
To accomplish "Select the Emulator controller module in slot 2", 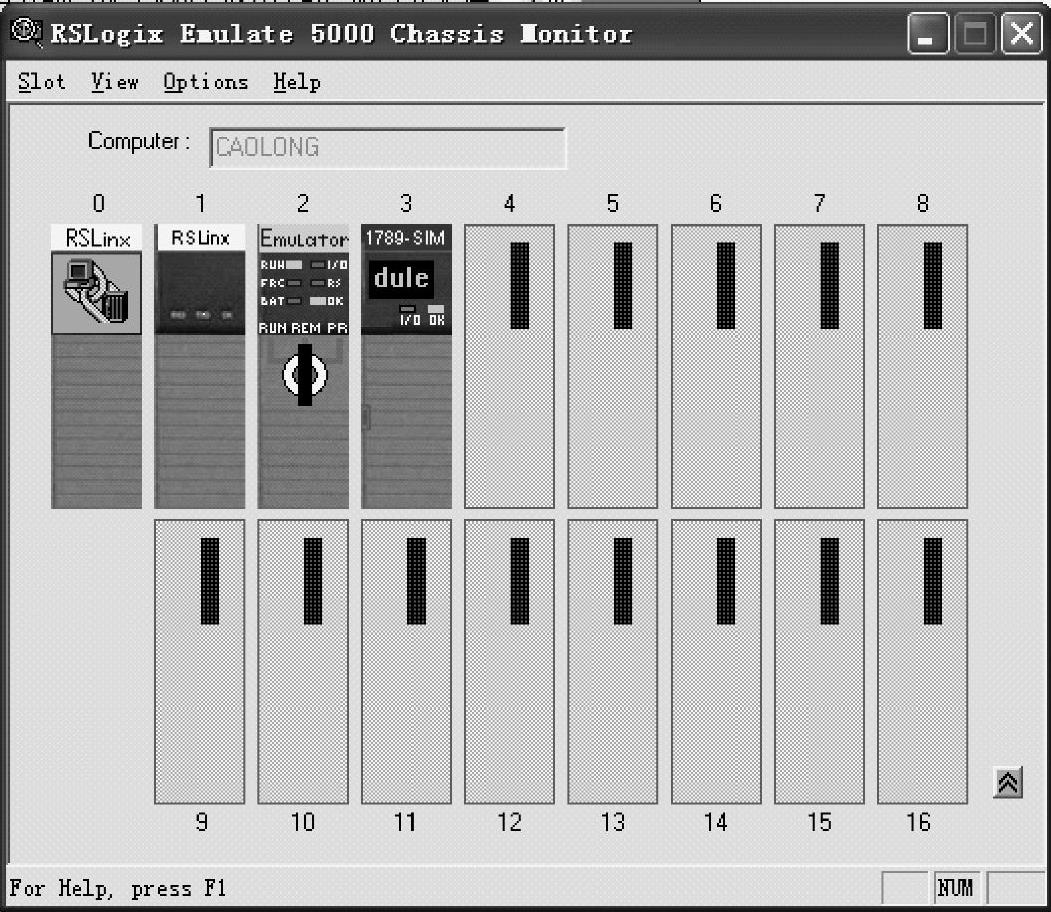I will click(303, 366).
